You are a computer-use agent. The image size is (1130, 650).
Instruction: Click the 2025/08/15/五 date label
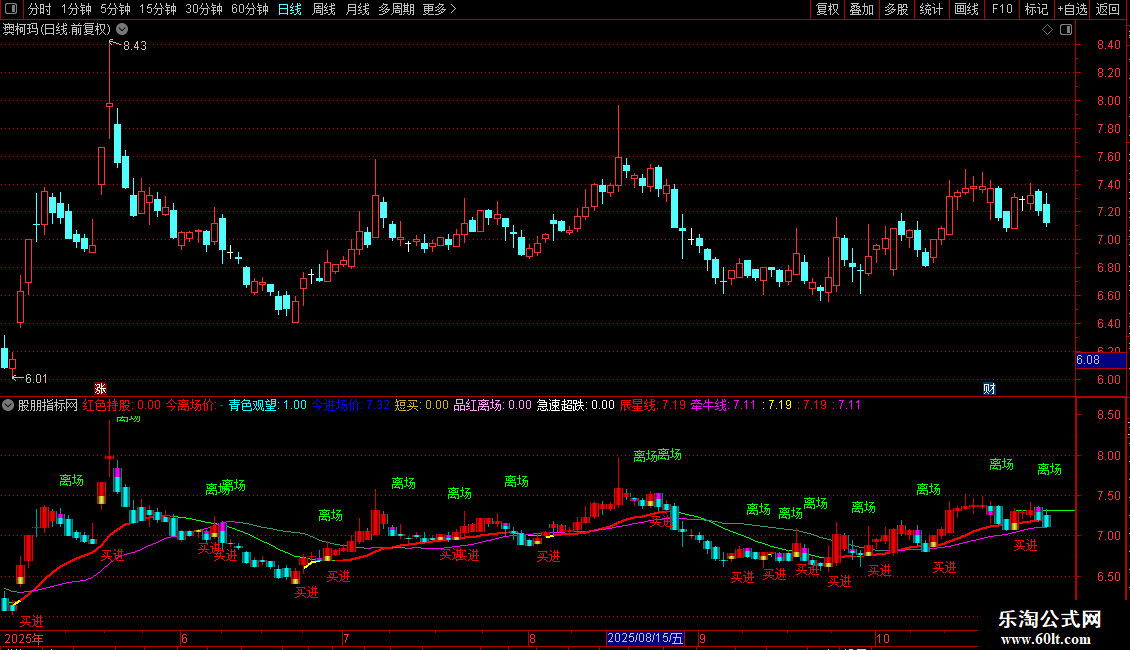pos(645,638)
